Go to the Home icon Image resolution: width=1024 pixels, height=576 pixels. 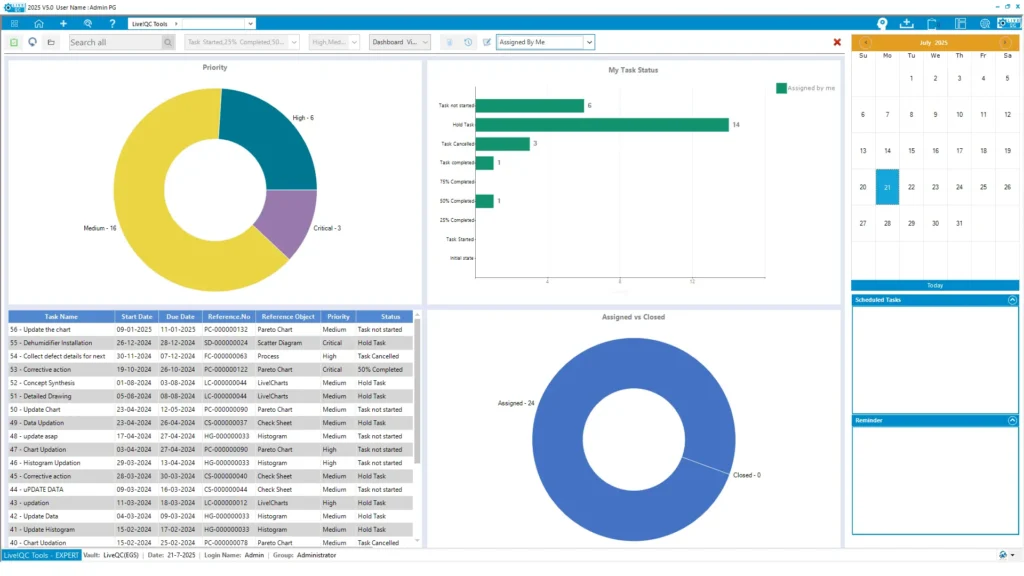pos(39,24)
